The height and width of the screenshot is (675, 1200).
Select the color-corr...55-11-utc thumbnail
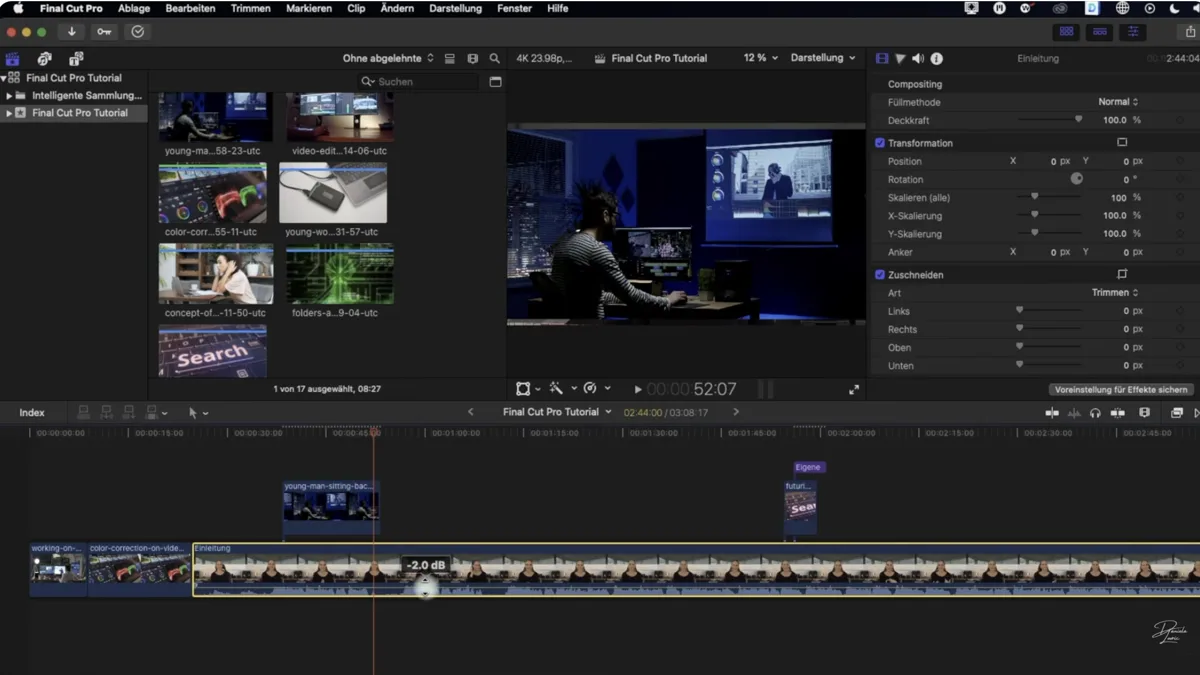213,193
